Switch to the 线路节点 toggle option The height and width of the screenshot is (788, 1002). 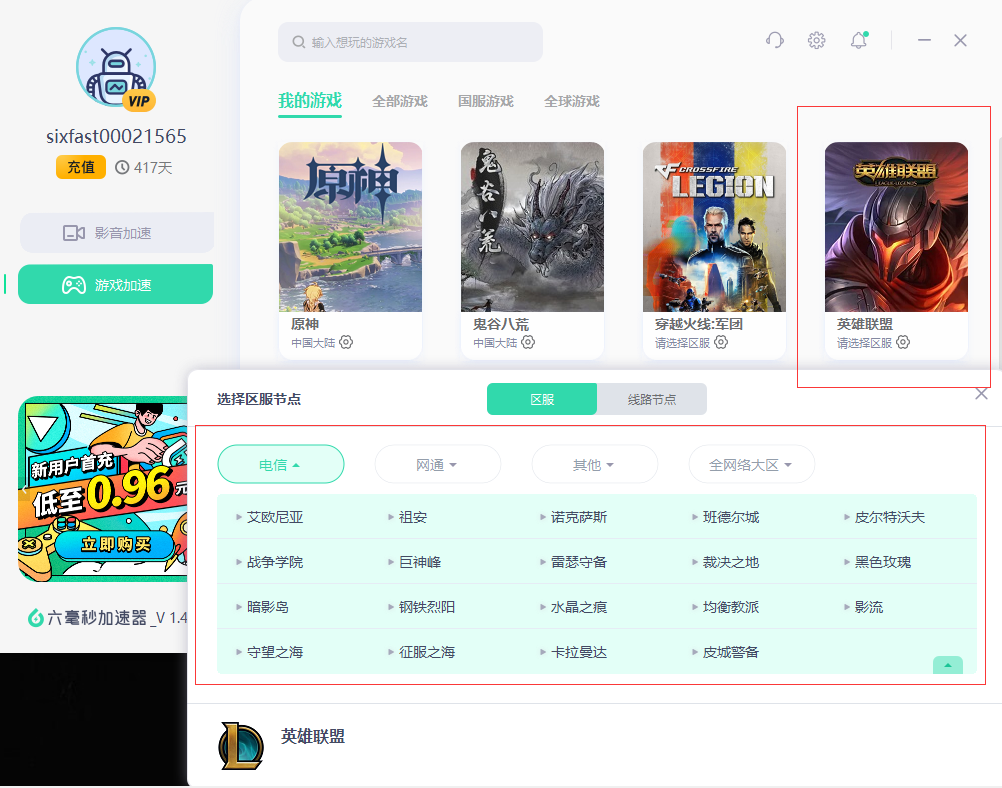(x=651, y=399)
